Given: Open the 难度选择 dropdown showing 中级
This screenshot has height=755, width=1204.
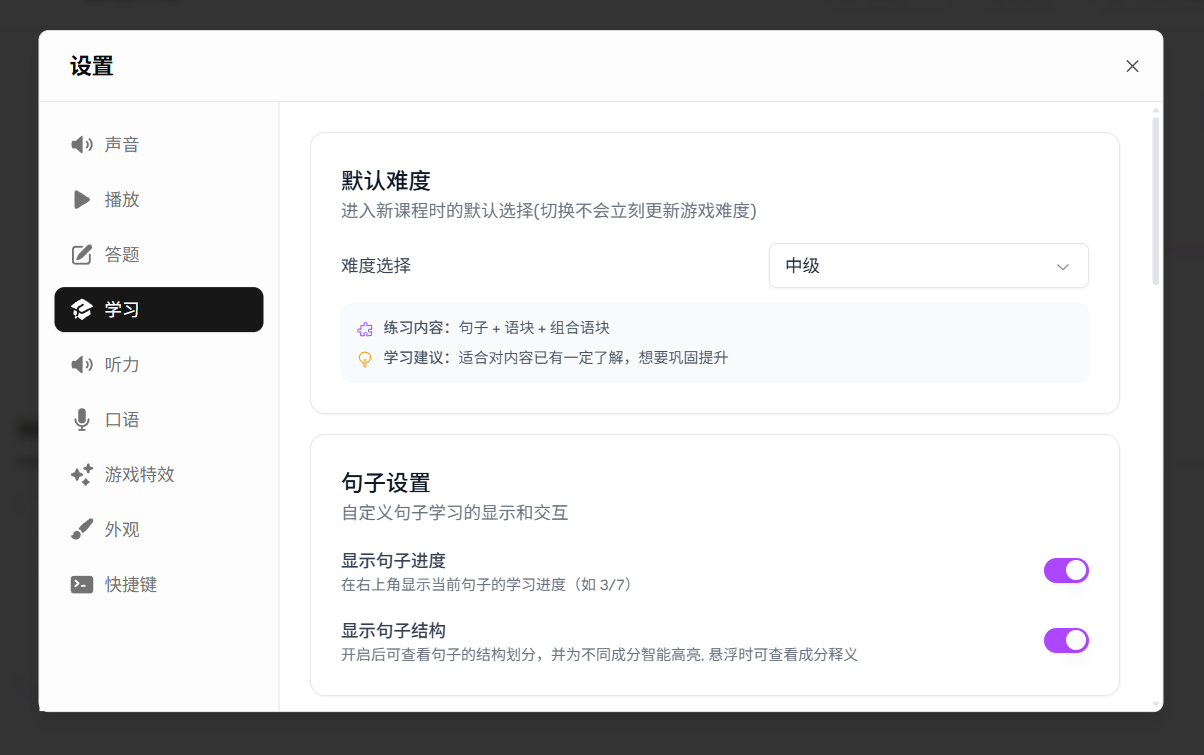Looking at the screenshot, I should [928, 266].
